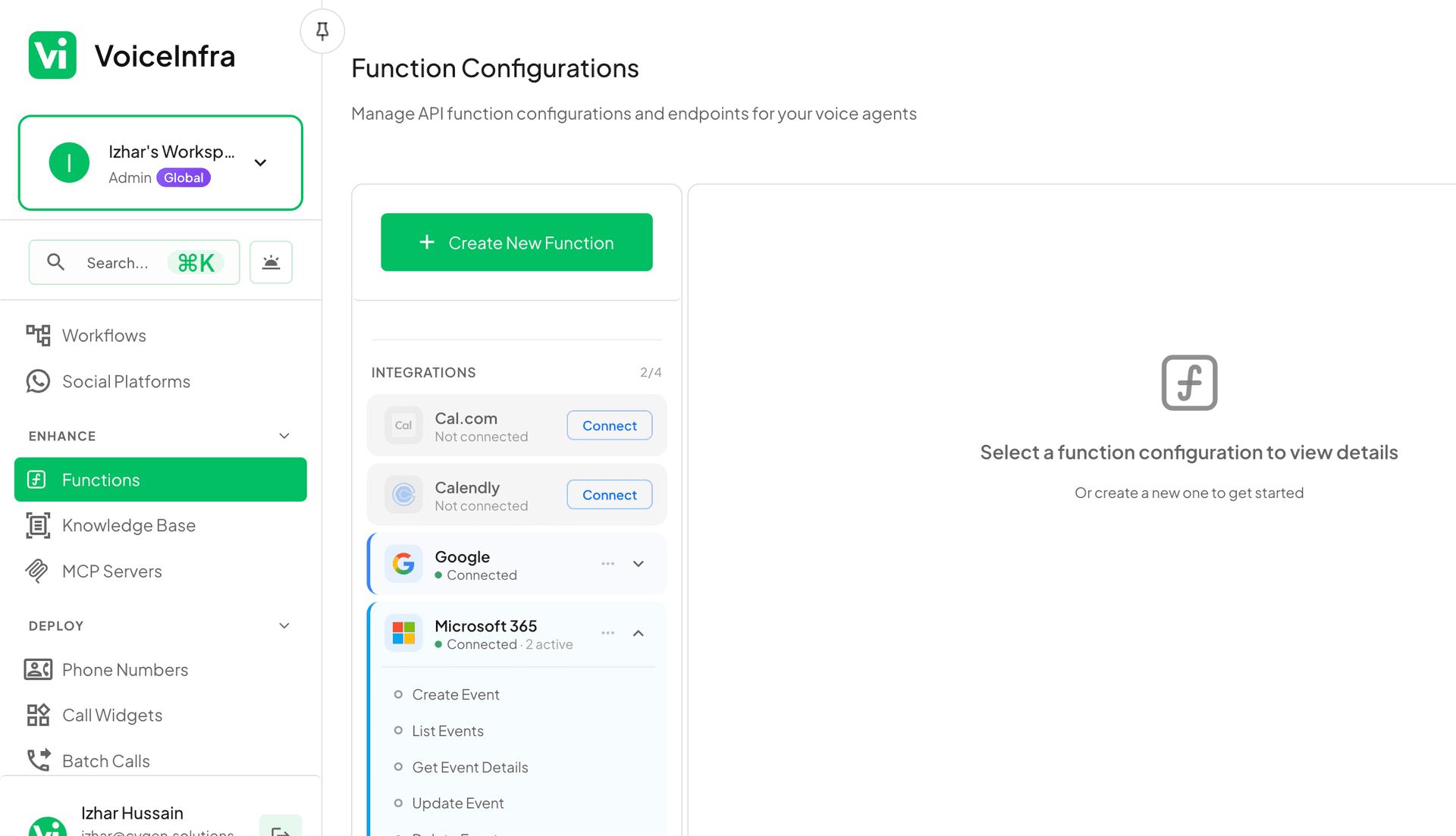Collapse the Microsoft 365 integration

pos(639,633)
